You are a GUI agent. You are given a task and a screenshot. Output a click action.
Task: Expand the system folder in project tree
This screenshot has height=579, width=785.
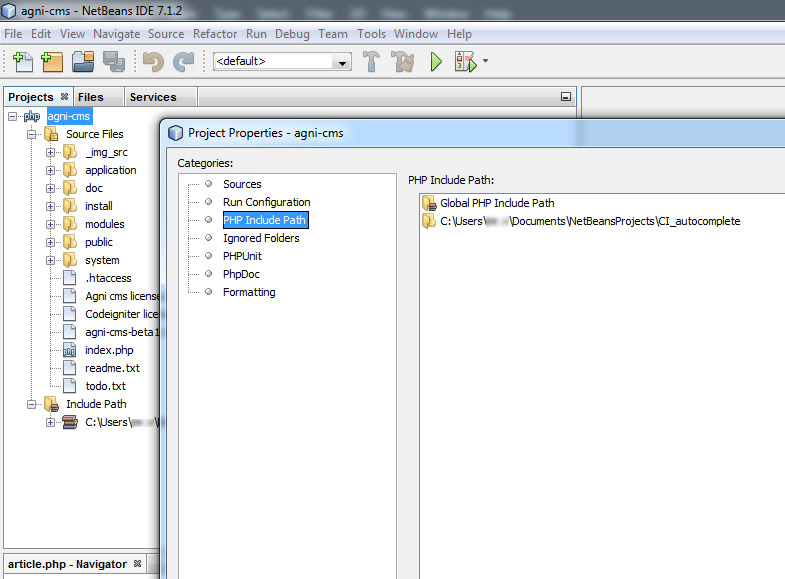pos(51,260)
